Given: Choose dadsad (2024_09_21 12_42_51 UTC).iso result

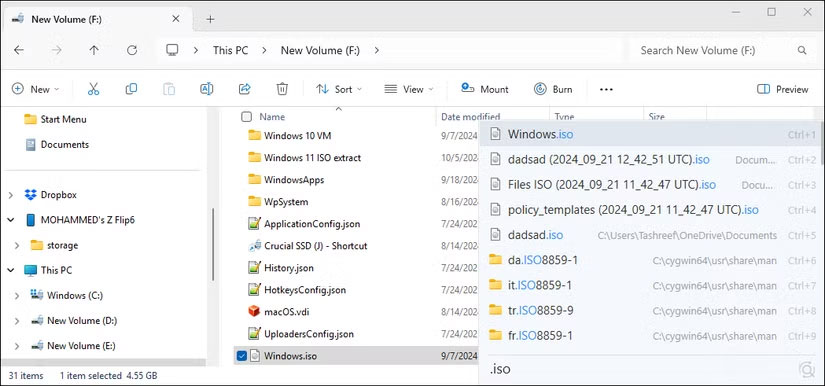Looking at the screenshot, I should coord(650,159).
